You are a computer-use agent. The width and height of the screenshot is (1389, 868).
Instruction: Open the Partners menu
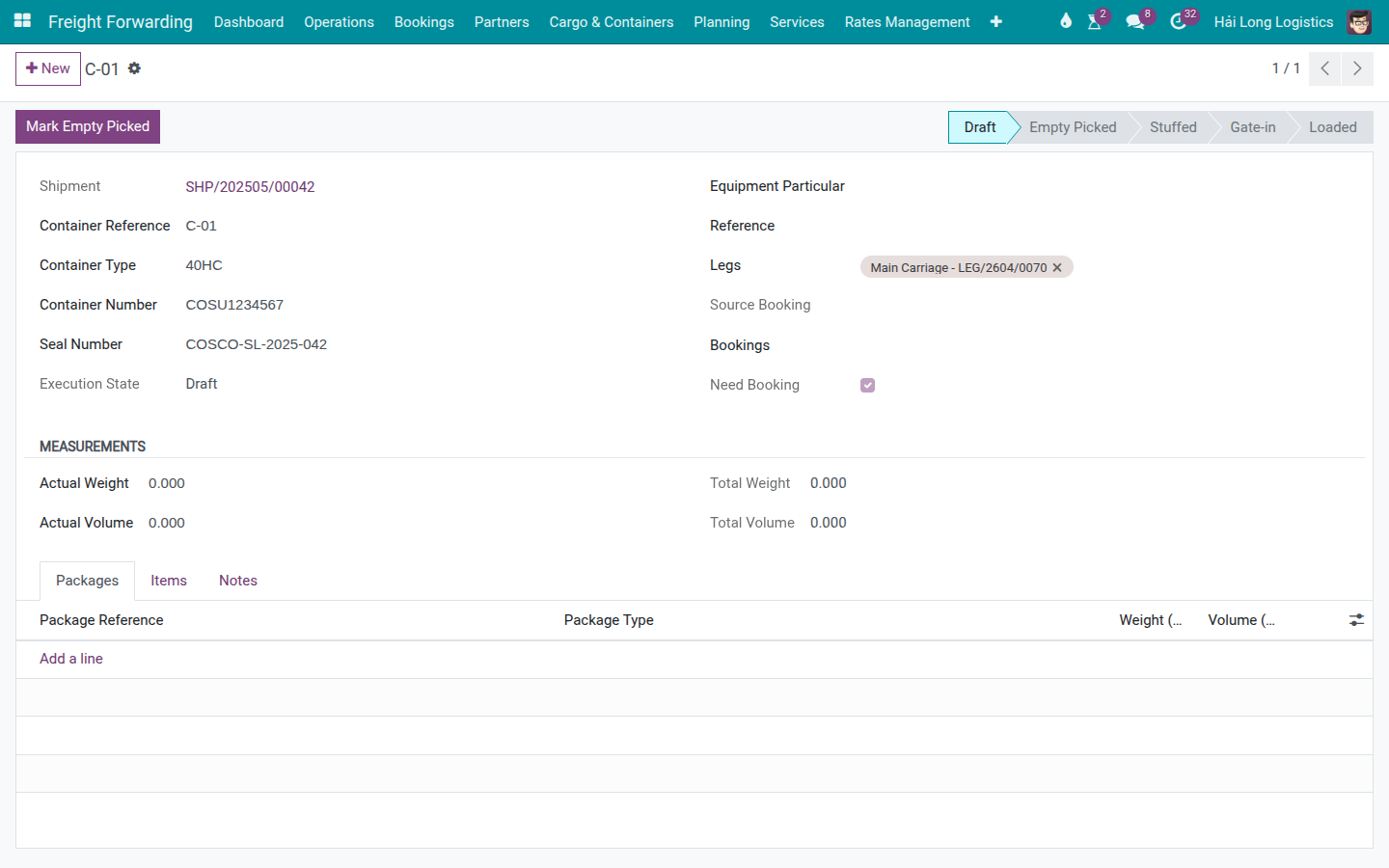502,21
